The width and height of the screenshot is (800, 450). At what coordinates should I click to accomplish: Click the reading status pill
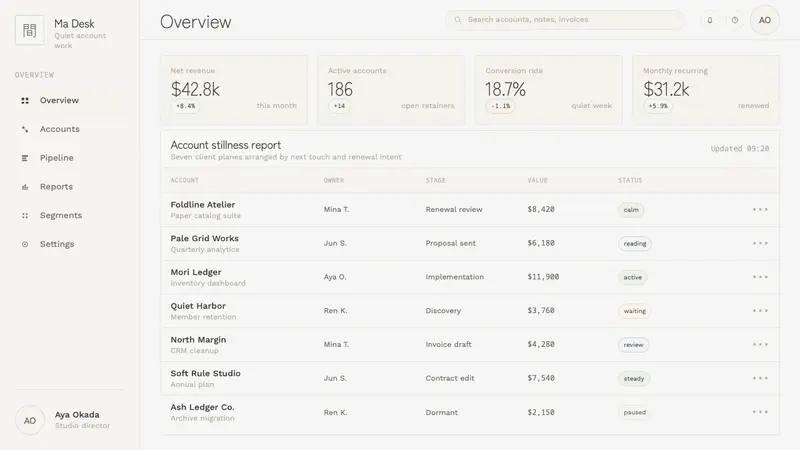click(x=635, y=244)
